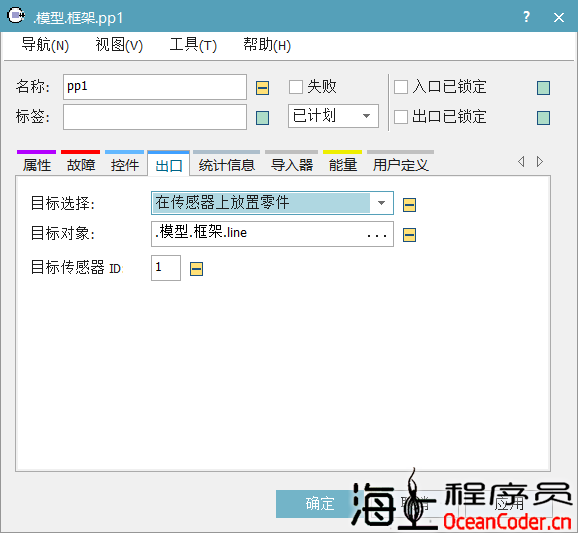Click the 确定 button
This screenshot has height=533, width=578.
tap(319, 504)
